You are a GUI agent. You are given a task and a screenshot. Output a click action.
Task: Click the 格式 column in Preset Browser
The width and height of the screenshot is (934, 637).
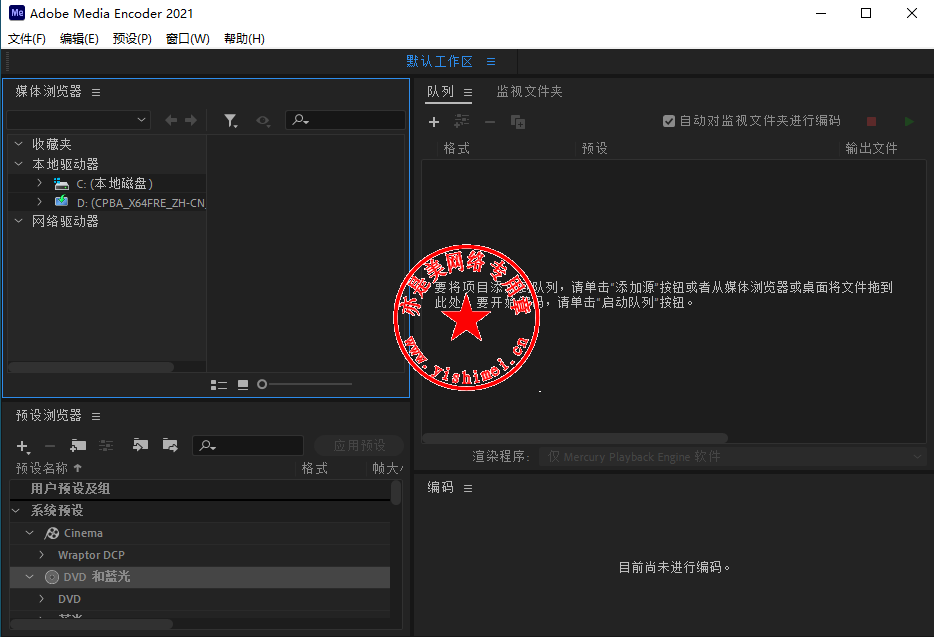click(315, 468)
